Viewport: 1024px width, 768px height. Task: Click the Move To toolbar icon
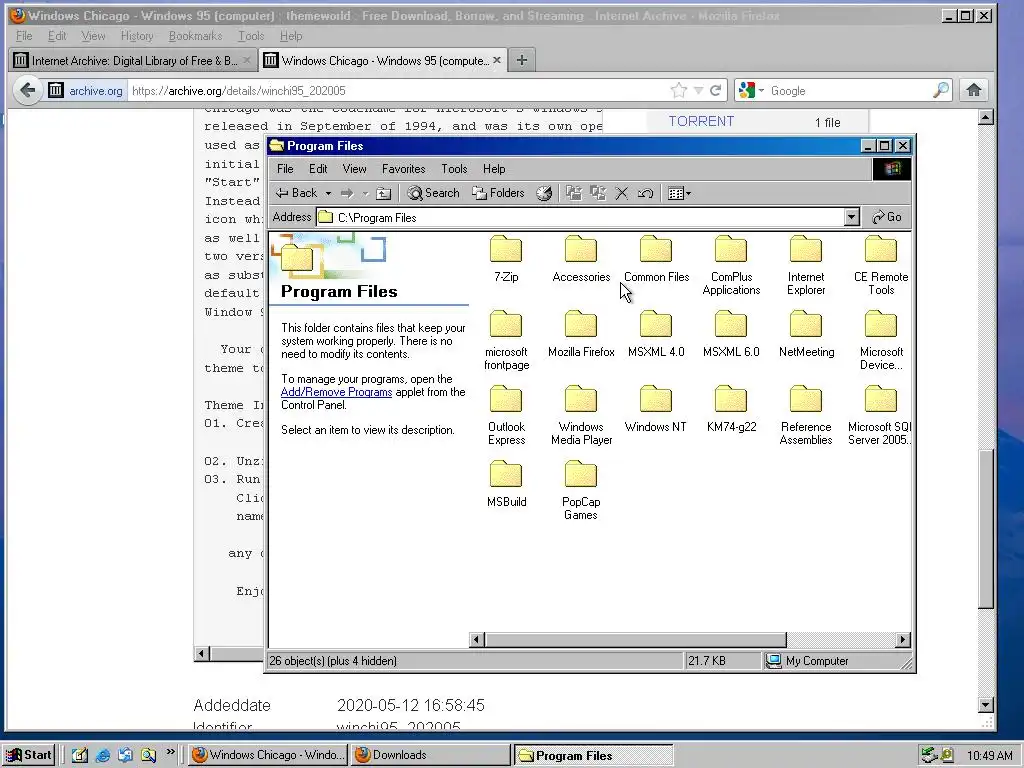click(x=573, y=193)
